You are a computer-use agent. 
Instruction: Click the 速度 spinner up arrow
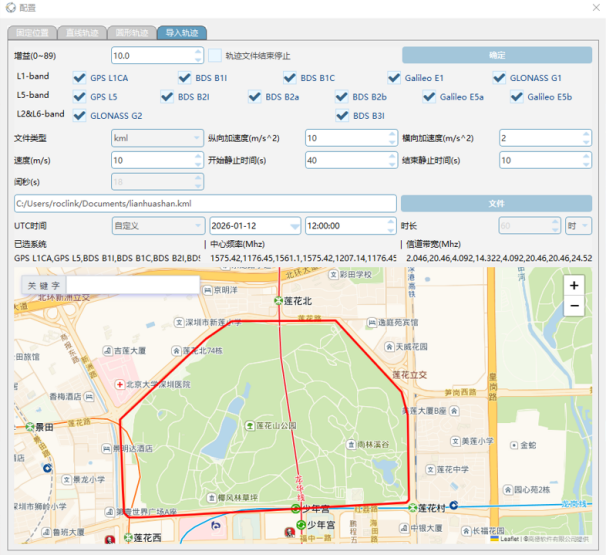(x=198, y=156)
